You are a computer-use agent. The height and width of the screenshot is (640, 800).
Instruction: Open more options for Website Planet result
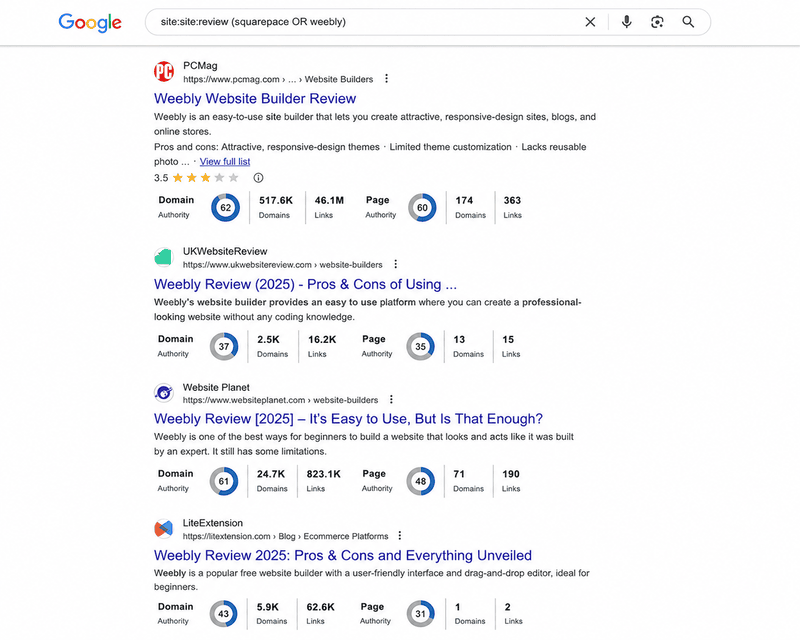[x=391, y=400]
